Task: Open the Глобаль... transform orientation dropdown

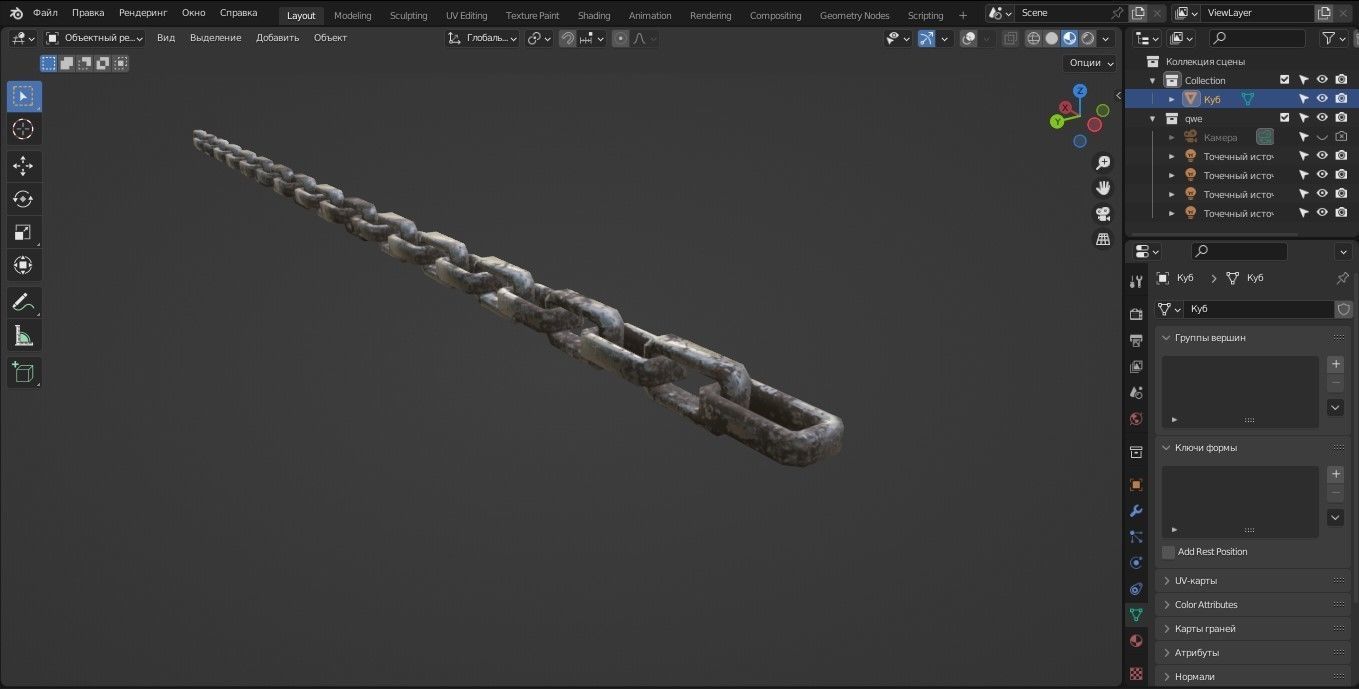Action: pyautogui.click(x=483, y=38)
